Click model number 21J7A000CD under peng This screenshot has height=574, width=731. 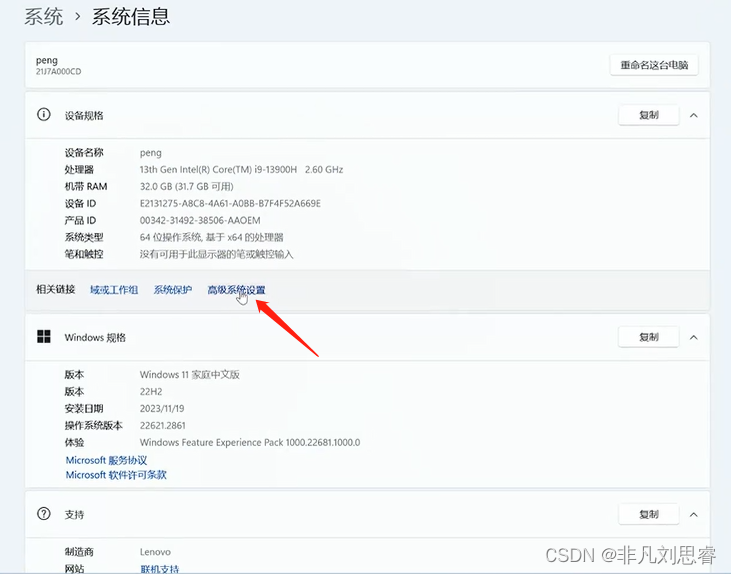(x=58, y=71)
